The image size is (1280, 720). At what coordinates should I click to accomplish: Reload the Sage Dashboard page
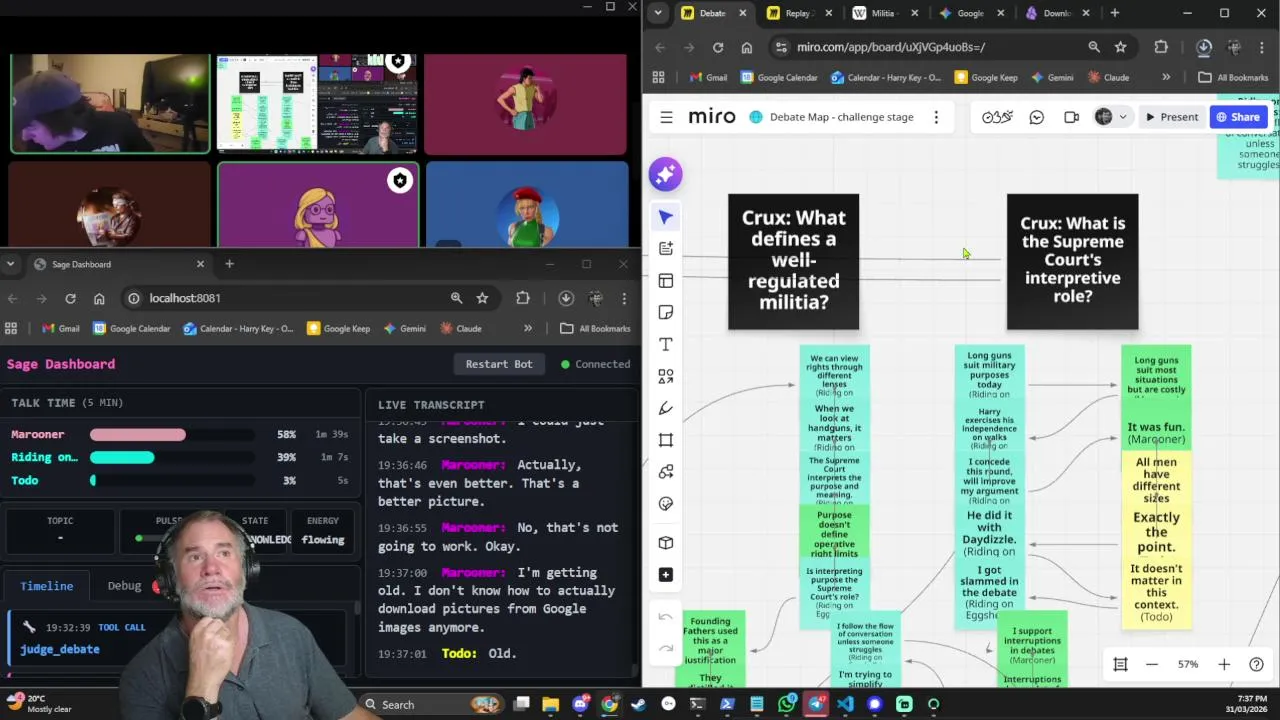pos(70,298)
